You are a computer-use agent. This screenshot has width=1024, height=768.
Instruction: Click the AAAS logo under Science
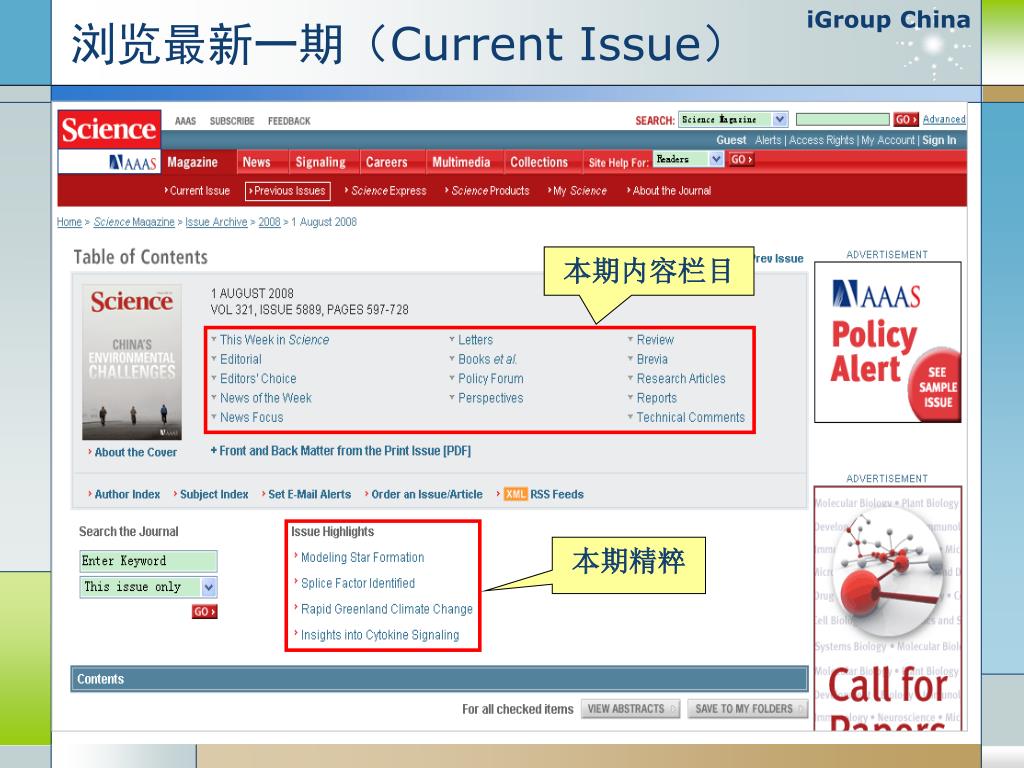coord(133,163)
